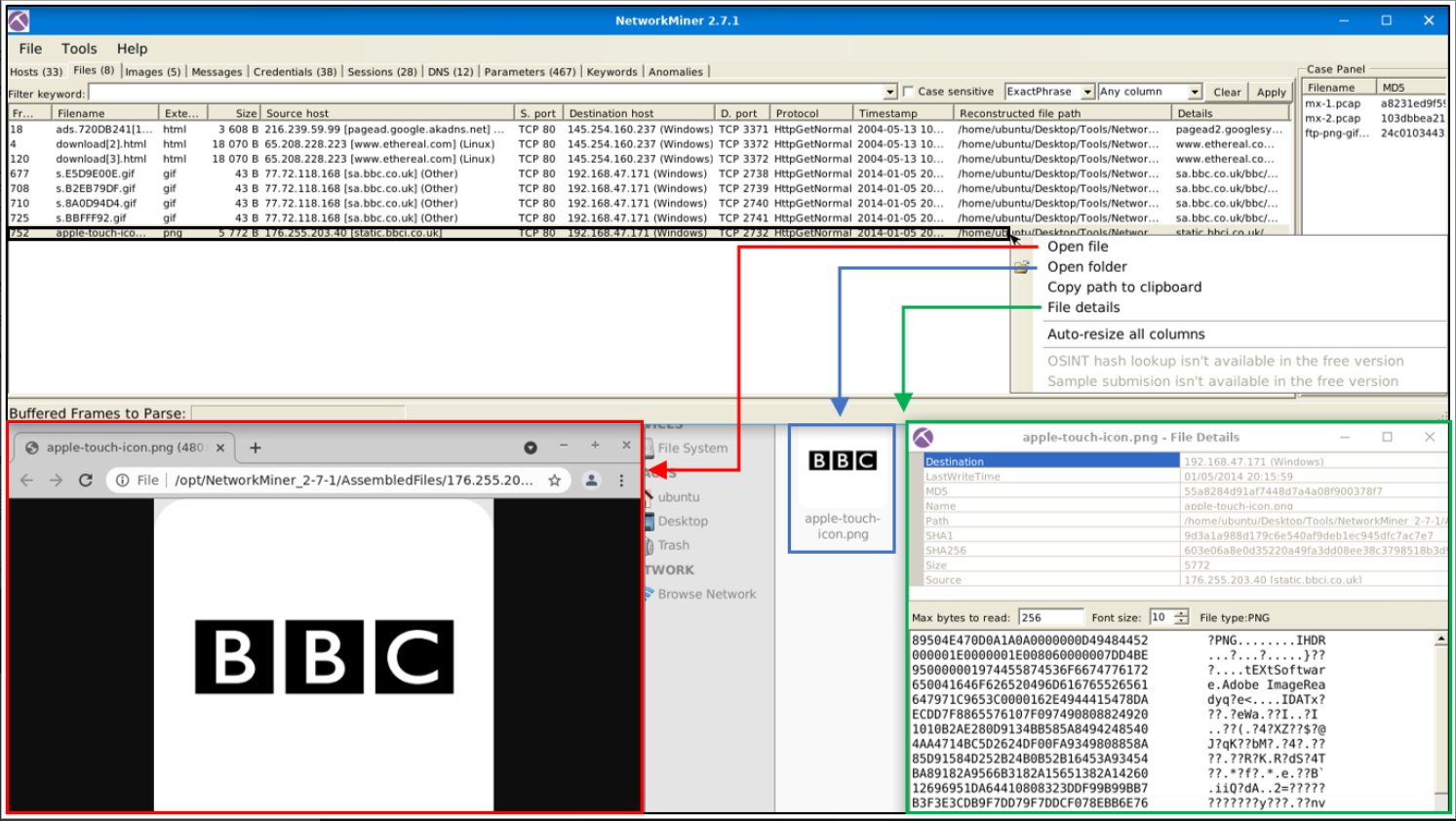Sort by the Timestamp column header
The image size is (1456, 821).
click(x=902, y=114)
